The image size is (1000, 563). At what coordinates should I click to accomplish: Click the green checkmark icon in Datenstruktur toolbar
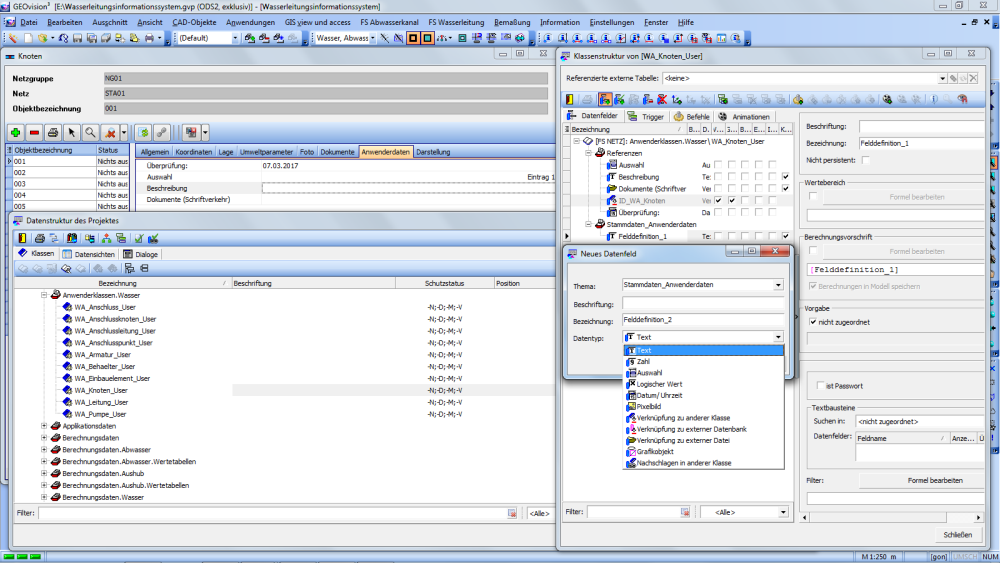click(x=138, y=238)
